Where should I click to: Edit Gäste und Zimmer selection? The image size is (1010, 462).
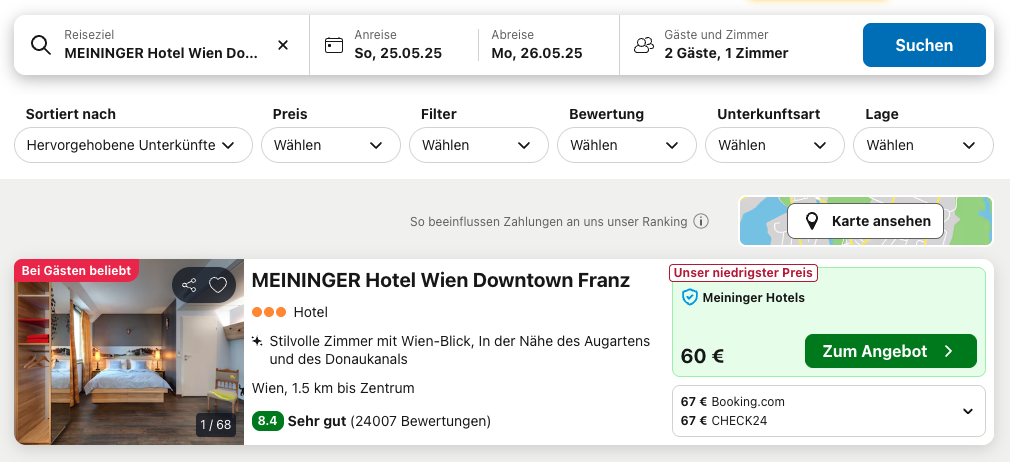tap(726, 45)
